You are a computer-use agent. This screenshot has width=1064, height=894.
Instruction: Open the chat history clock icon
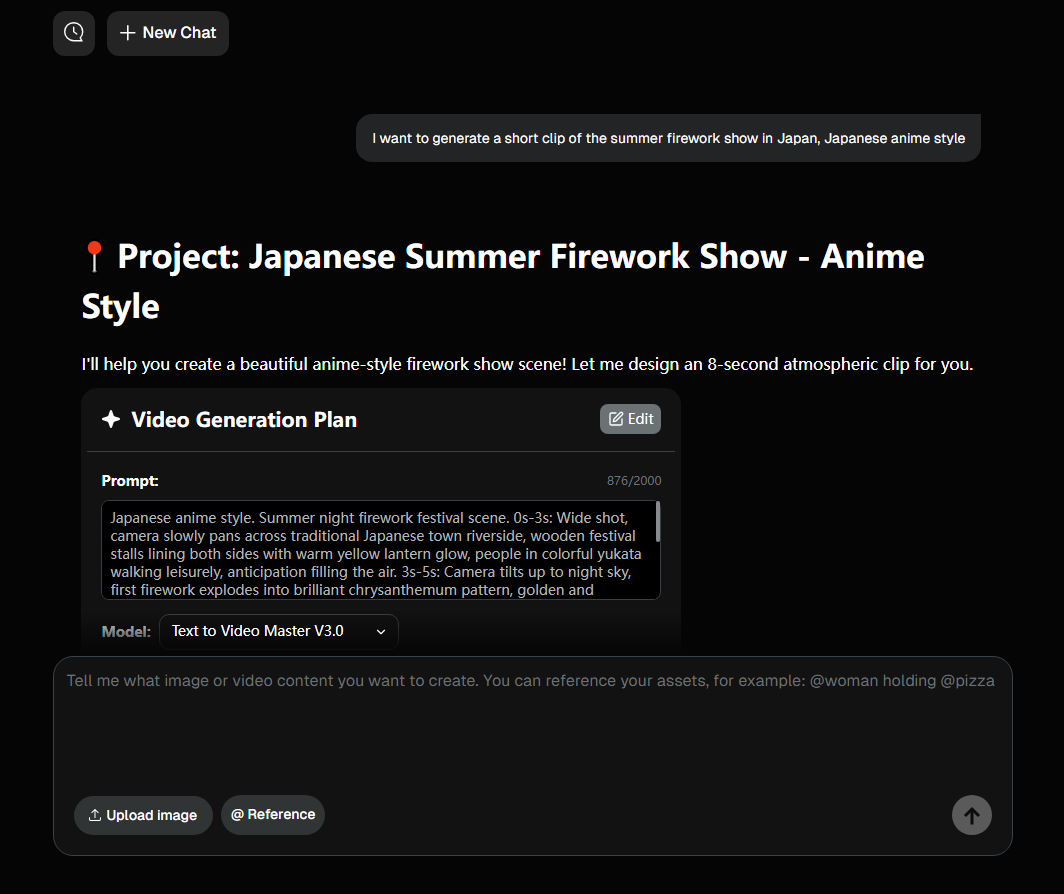tap(74, 33)
